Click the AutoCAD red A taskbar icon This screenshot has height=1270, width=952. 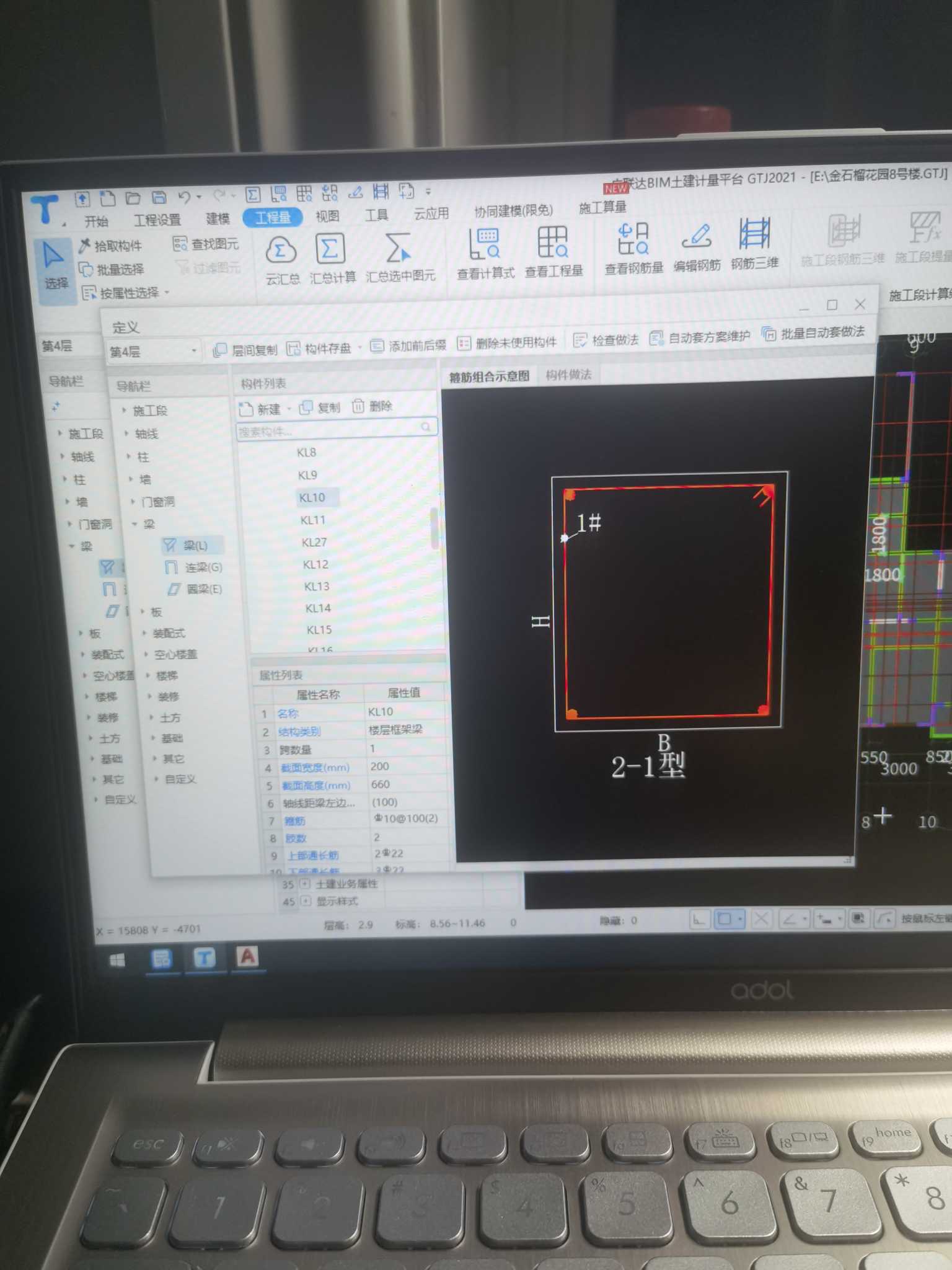[247, 956]
